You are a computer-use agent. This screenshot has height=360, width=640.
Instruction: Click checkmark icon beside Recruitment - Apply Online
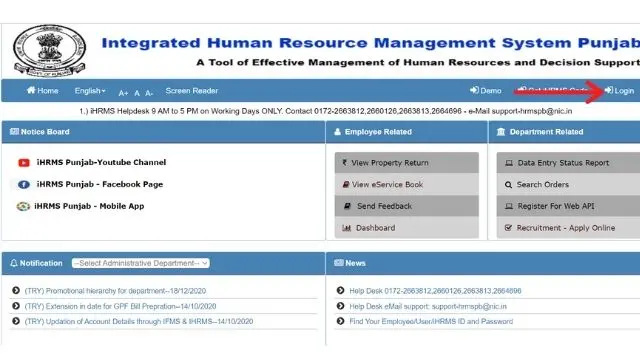(x=508, y=228)
